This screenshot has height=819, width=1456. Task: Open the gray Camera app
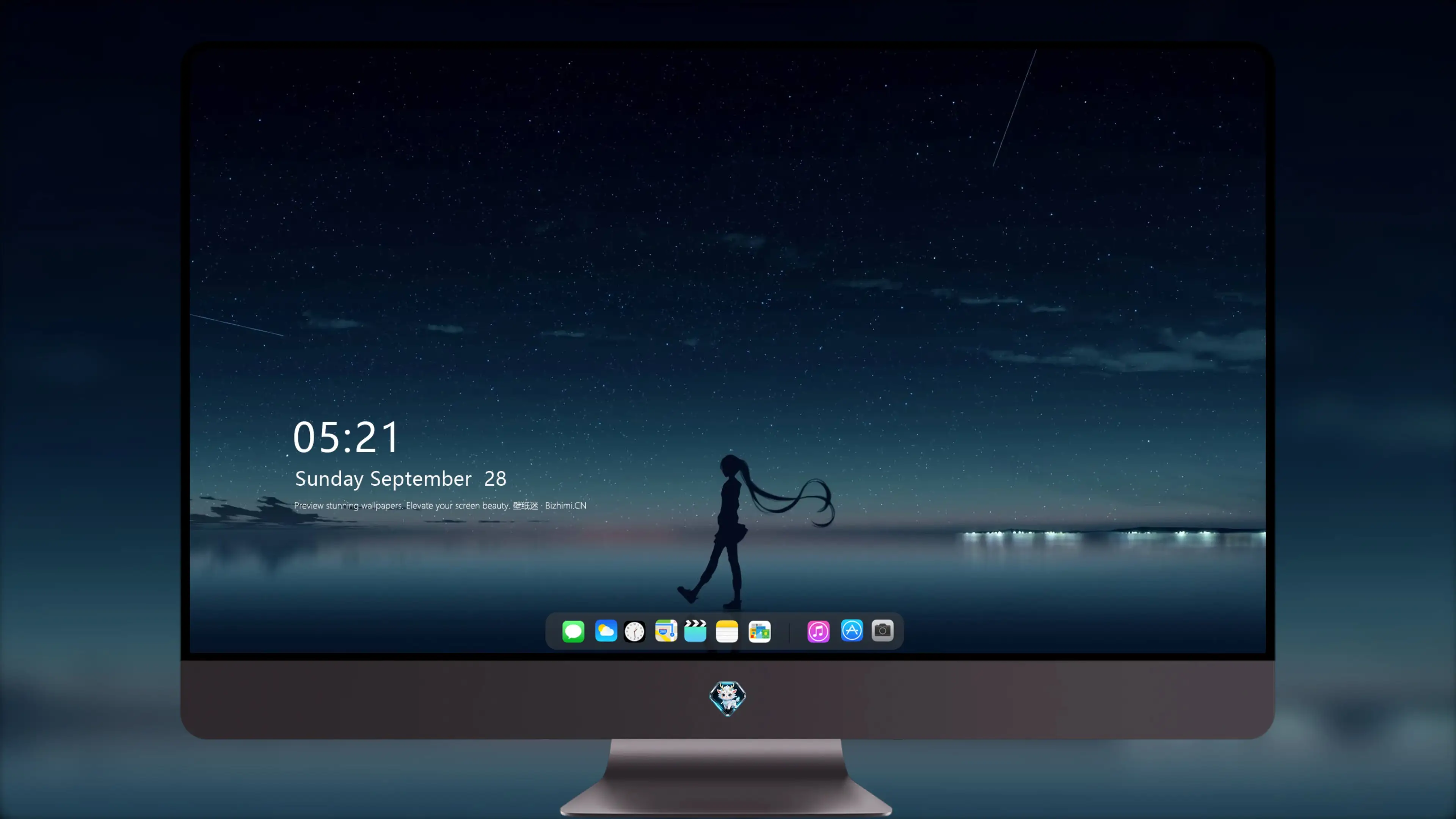[882, 630]
